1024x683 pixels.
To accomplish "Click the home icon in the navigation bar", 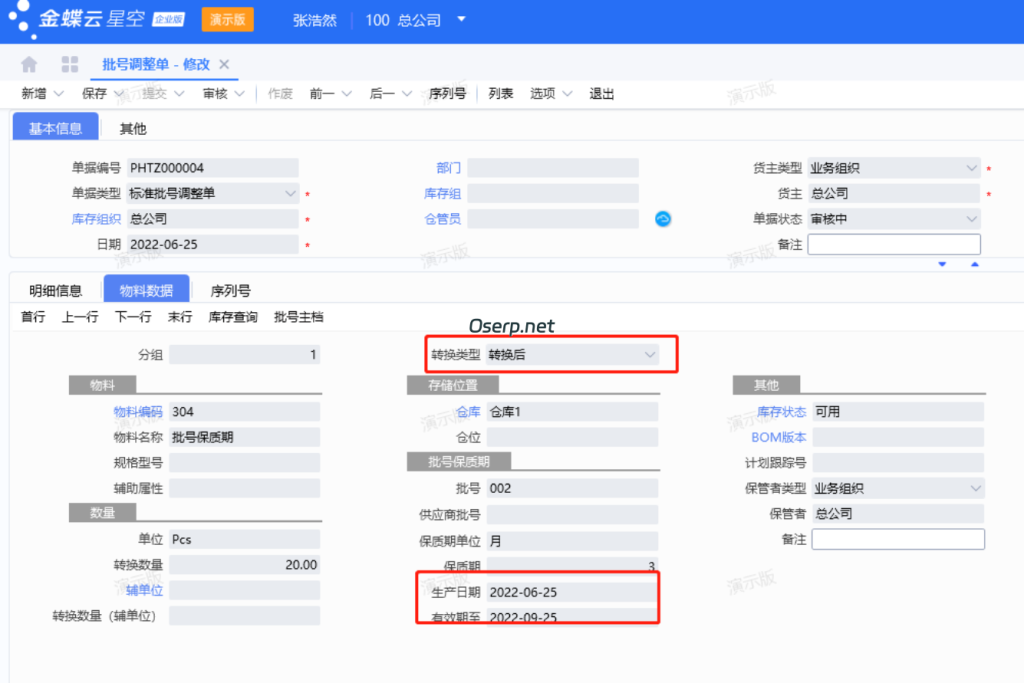I will tap(29, 63).
